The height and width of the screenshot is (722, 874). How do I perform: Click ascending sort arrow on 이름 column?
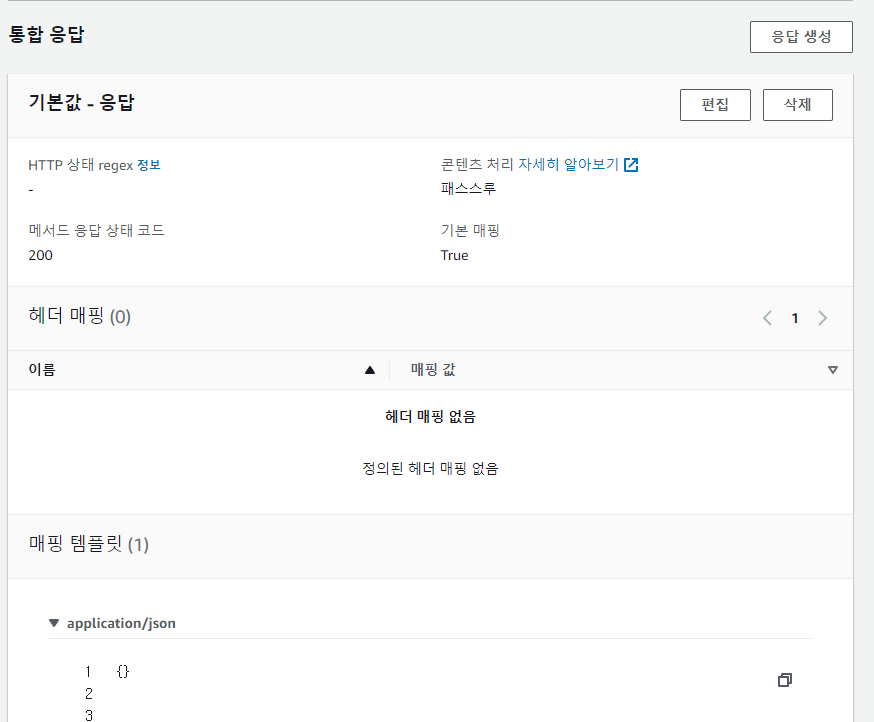click(370, 370)
